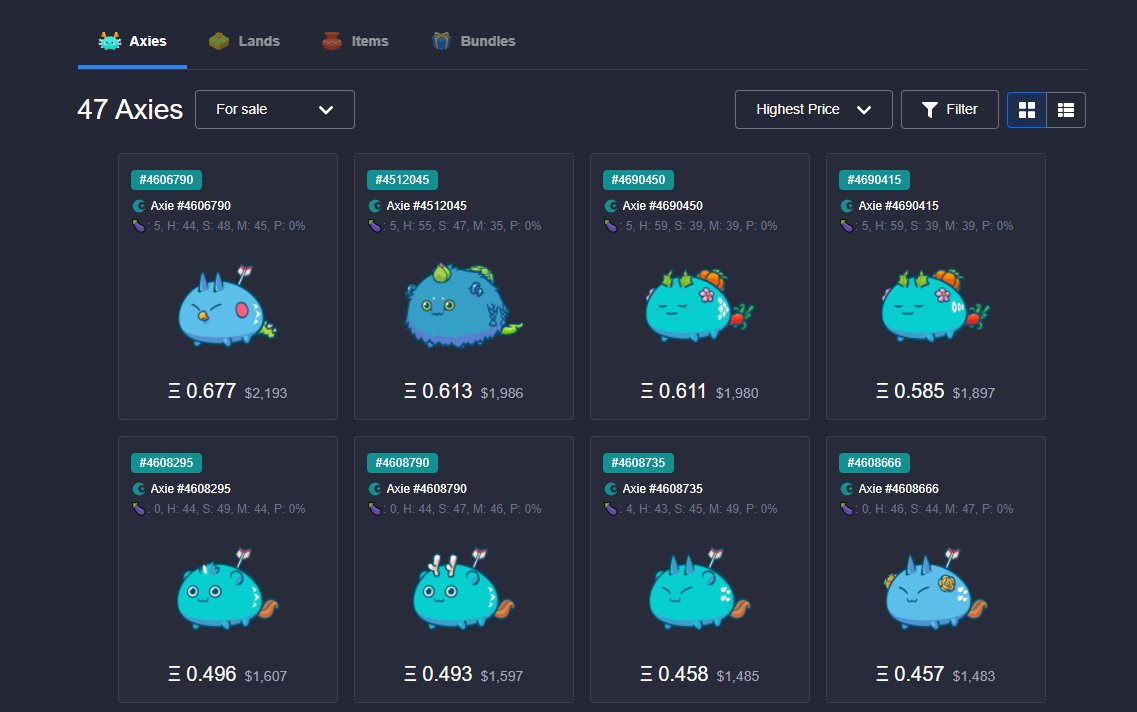Click the $1,483 dollar value
The image size is (1137, 712).
(974, 676)
